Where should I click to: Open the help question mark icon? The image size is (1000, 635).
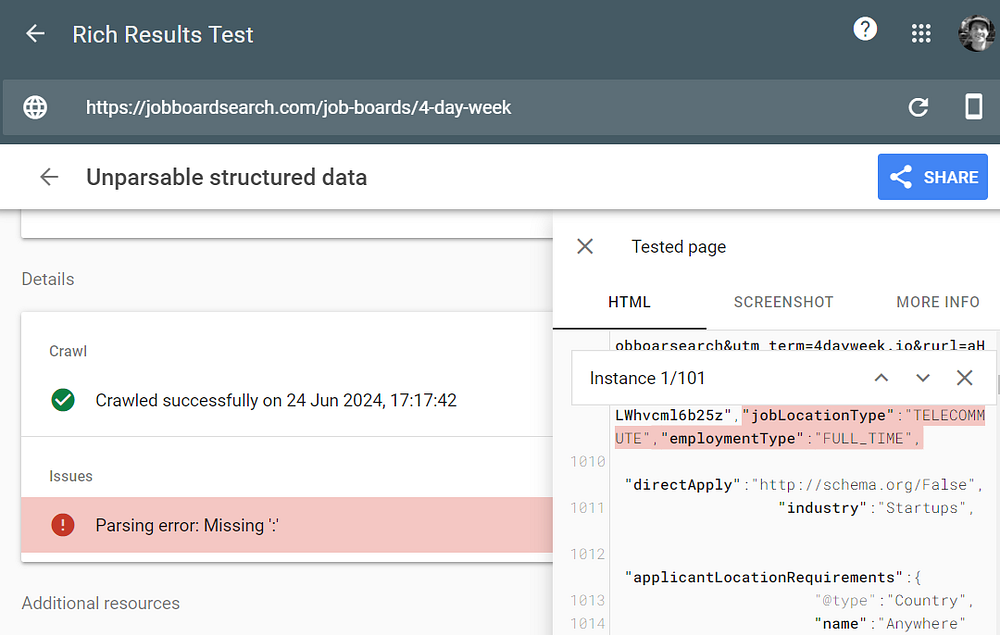pos(865,30)
